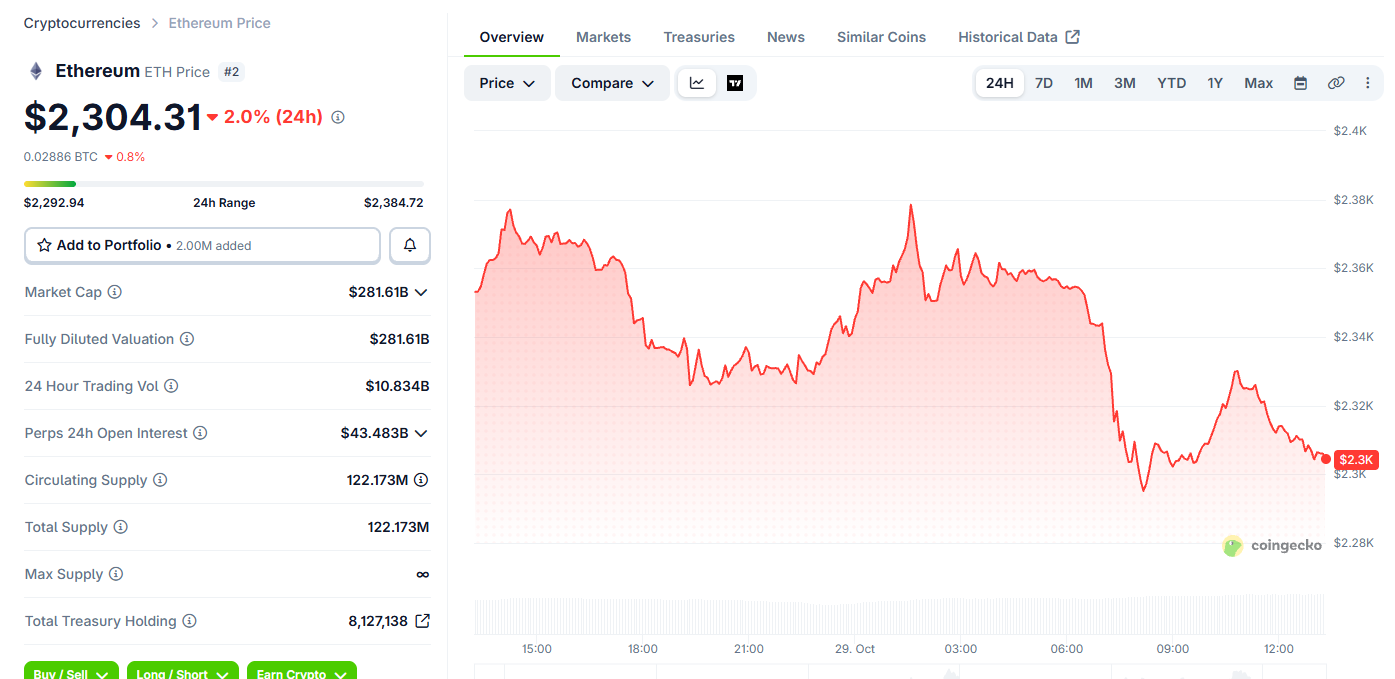This screenshot has width=1395, height=679.
Task: Click the $2,304.31 main price
Action: tap(113, 117)
